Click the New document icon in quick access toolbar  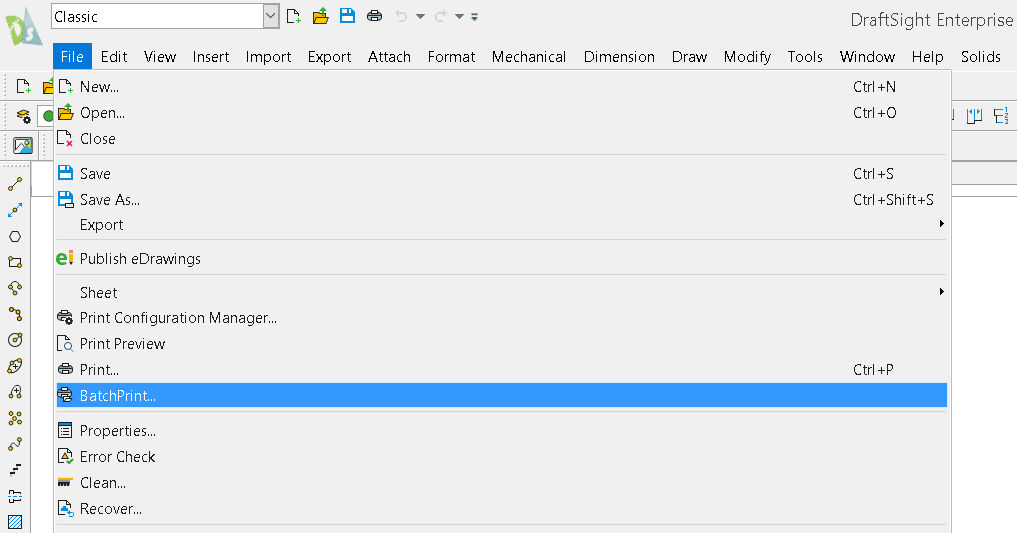pos(294,16)
